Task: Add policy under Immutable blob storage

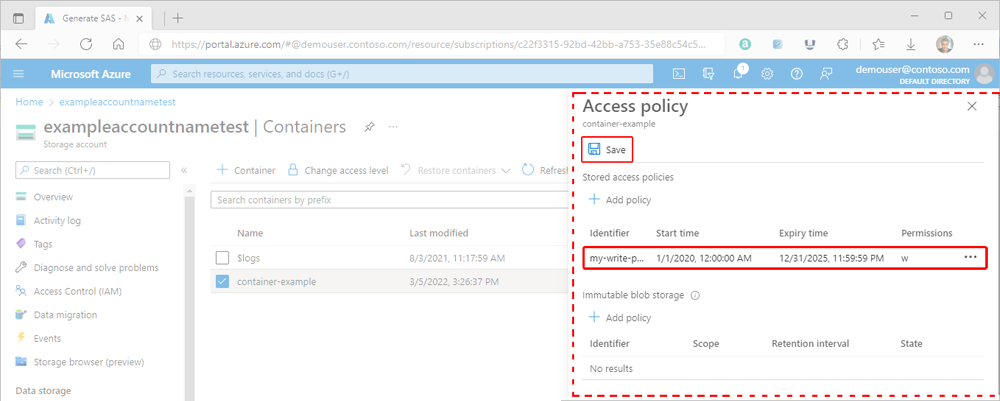Action: pos(619,317)
